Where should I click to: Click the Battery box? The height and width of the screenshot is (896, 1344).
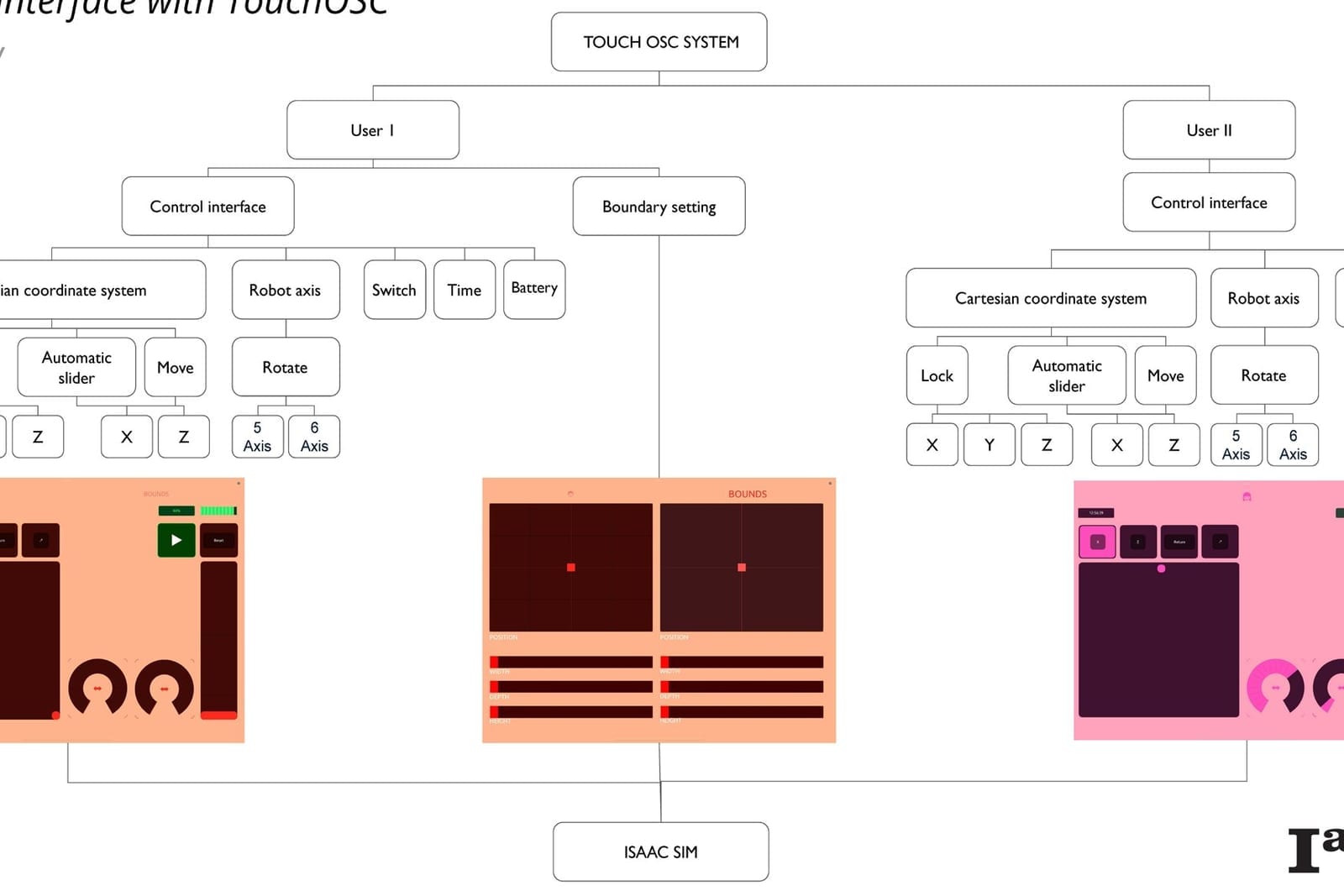click(x=534, y=290)
